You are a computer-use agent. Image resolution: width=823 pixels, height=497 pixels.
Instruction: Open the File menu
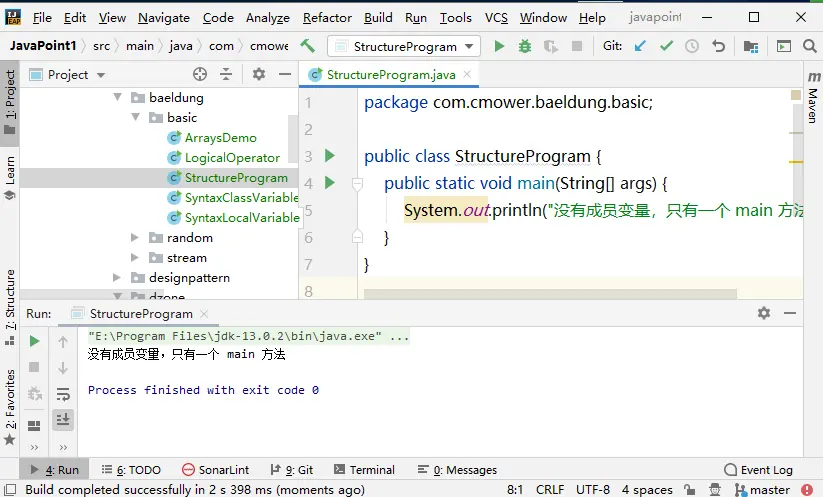pos(42,17)
